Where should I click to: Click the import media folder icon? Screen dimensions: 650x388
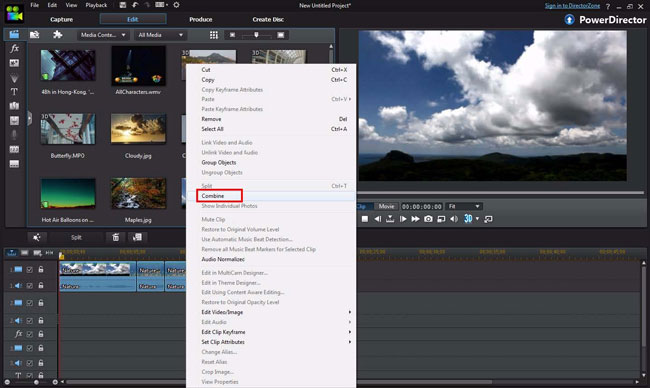tap(34, 35)
